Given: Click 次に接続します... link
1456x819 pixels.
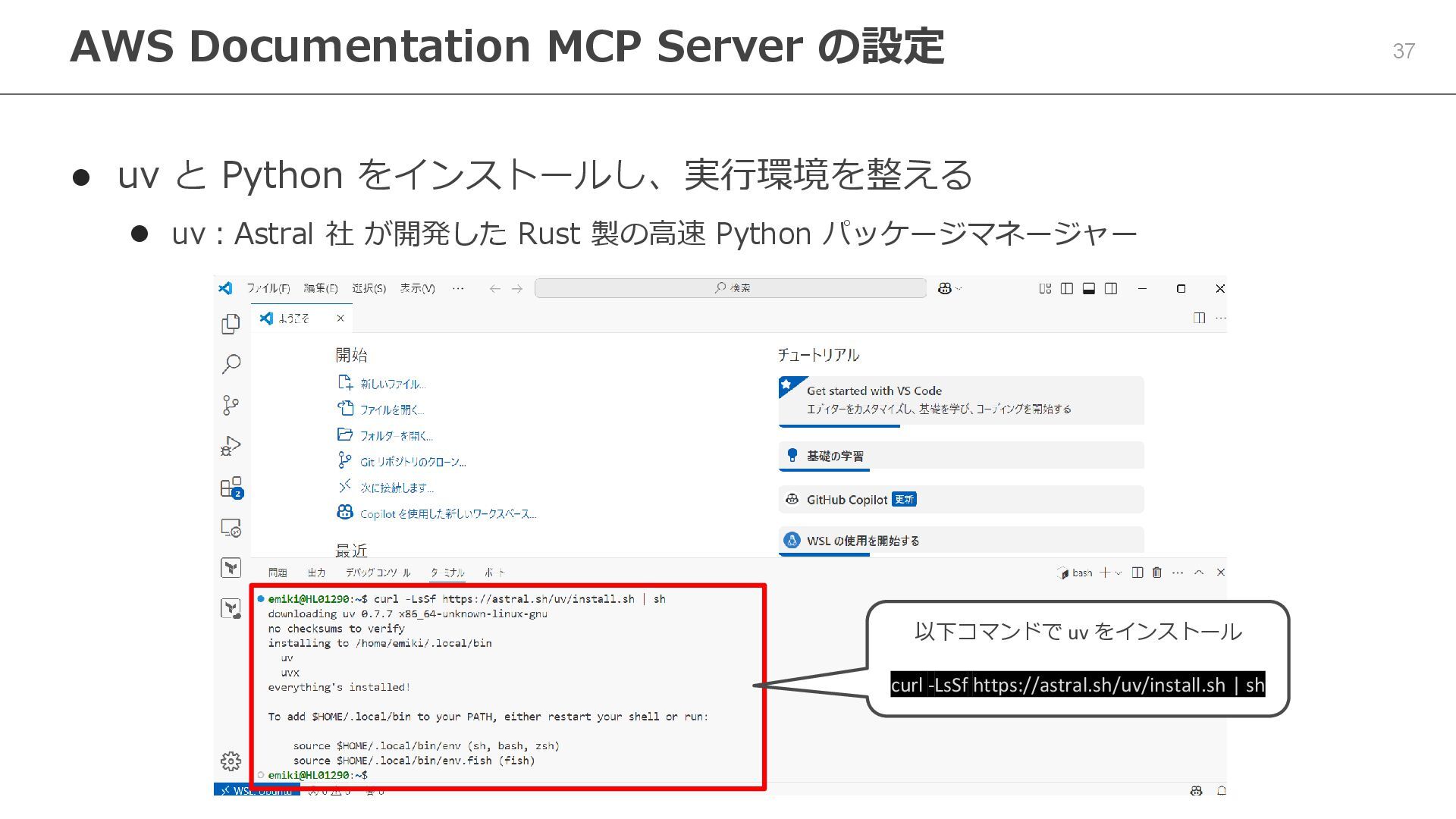Looking at the screenshot, I should tap(397, 488).
